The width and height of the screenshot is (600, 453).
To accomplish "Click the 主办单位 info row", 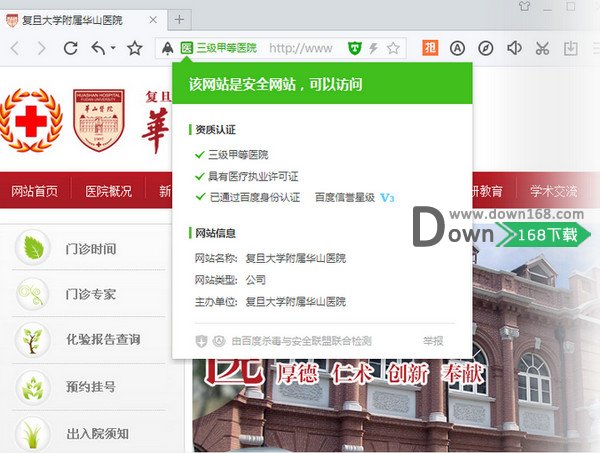I will (x=270, y=302).
